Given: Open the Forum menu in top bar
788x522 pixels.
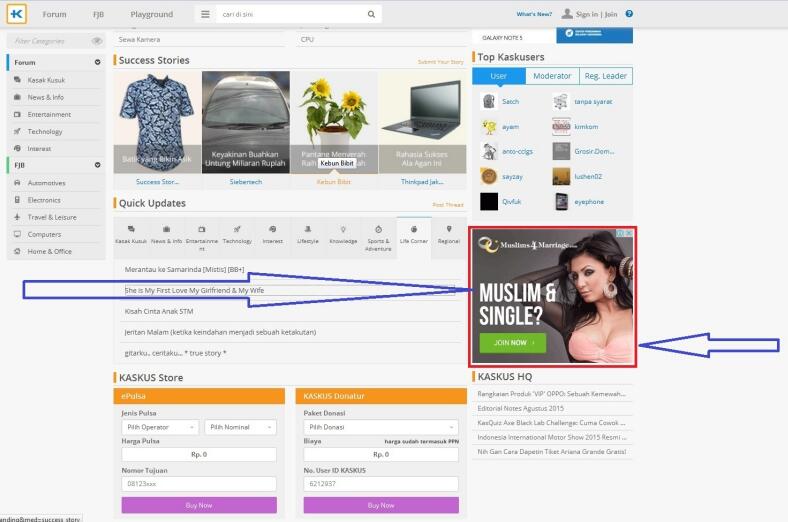Looking at the screenshot, I should coord(54,14).
